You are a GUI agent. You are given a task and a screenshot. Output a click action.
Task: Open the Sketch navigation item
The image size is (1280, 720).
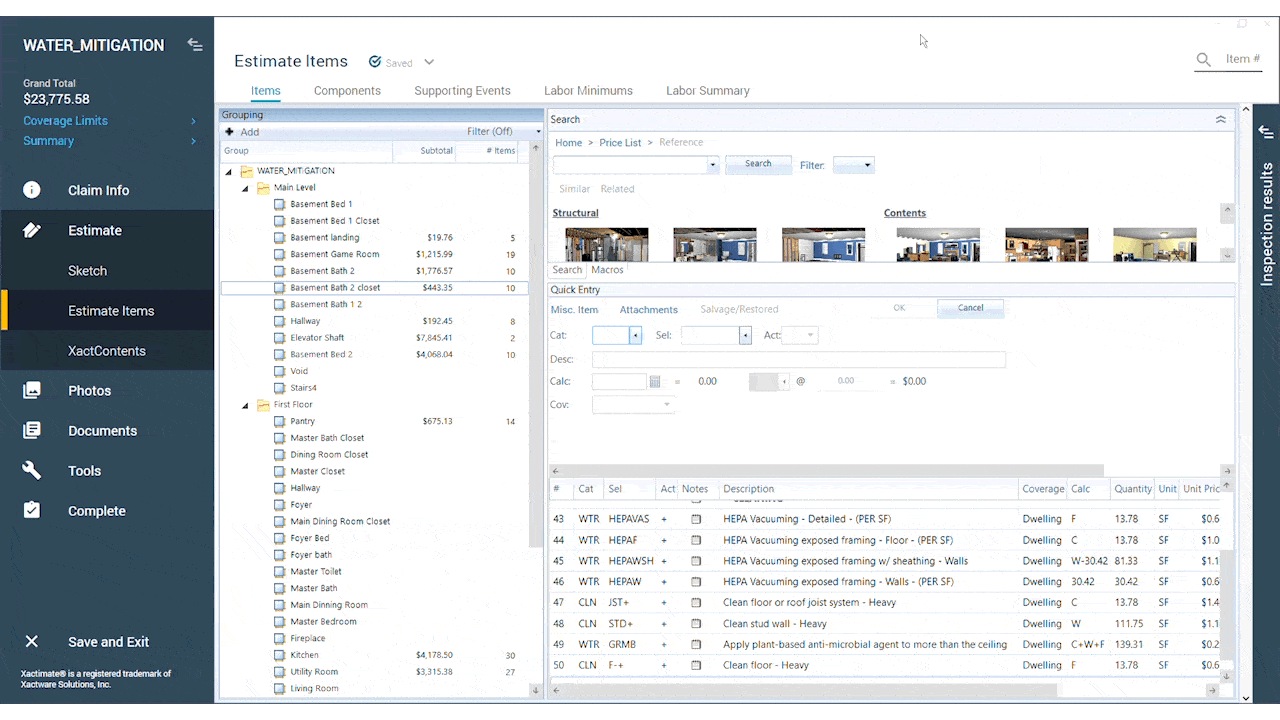[x=87, y=271]
